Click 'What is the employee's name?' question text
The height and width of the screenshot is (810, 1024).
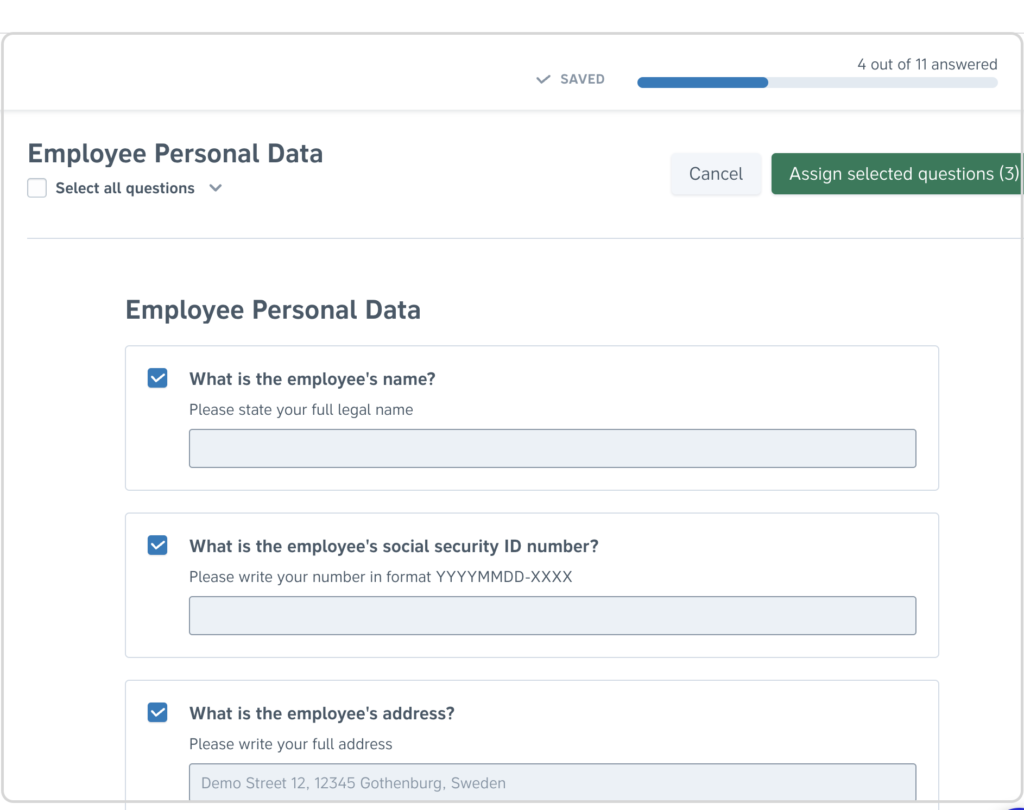pyautogui.click(x=312, y=379)
